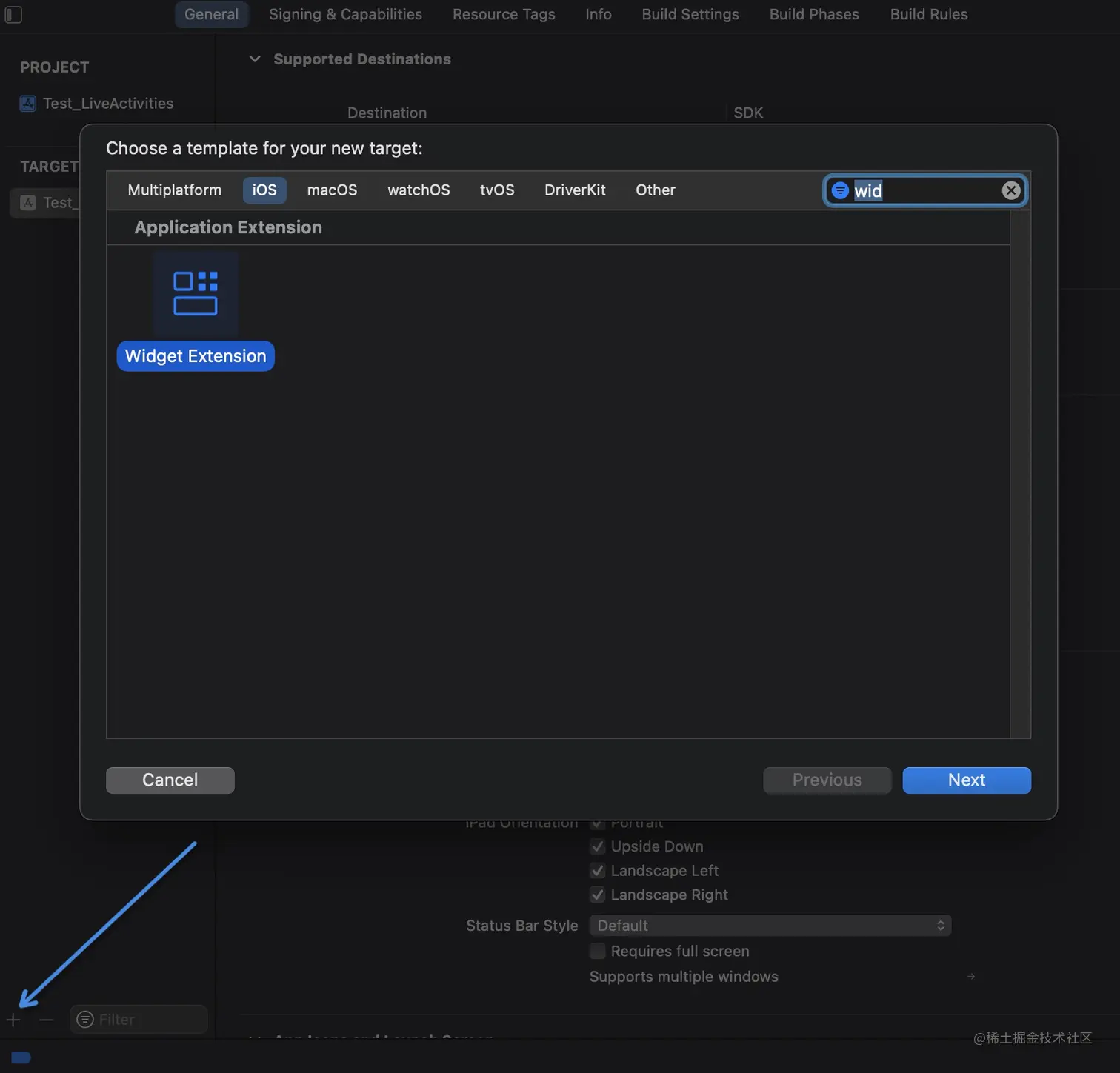Toggle the navigator sidebar icon
The image size is (1120, 1073).
[13, 14]
